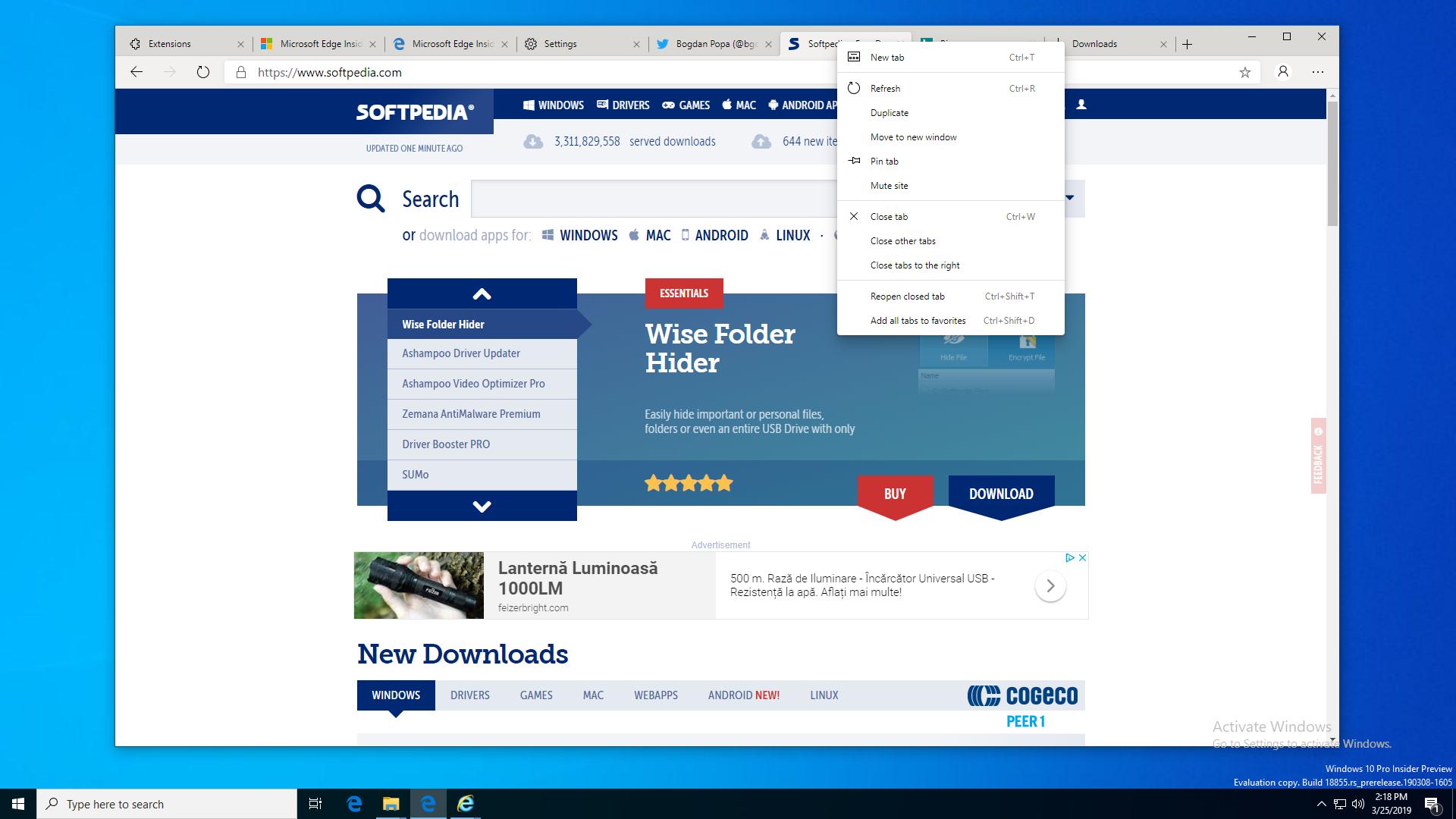Open the search category dropdown arrow
Viewport: 1456px width, 819px height.
point(1070,198)
